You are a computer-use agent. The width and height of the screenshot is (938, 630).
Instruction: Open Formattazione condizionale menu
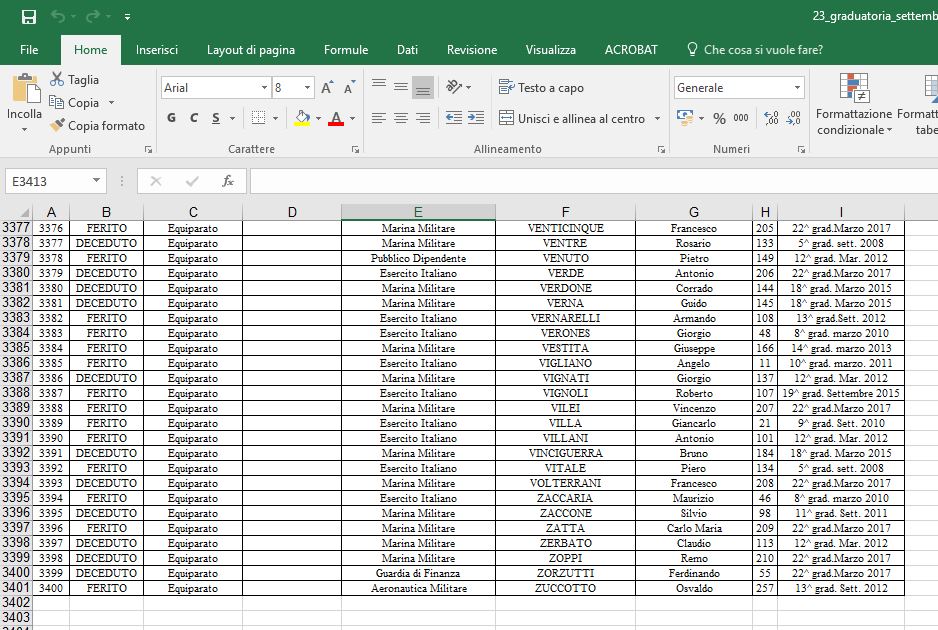tap(854, 105)
